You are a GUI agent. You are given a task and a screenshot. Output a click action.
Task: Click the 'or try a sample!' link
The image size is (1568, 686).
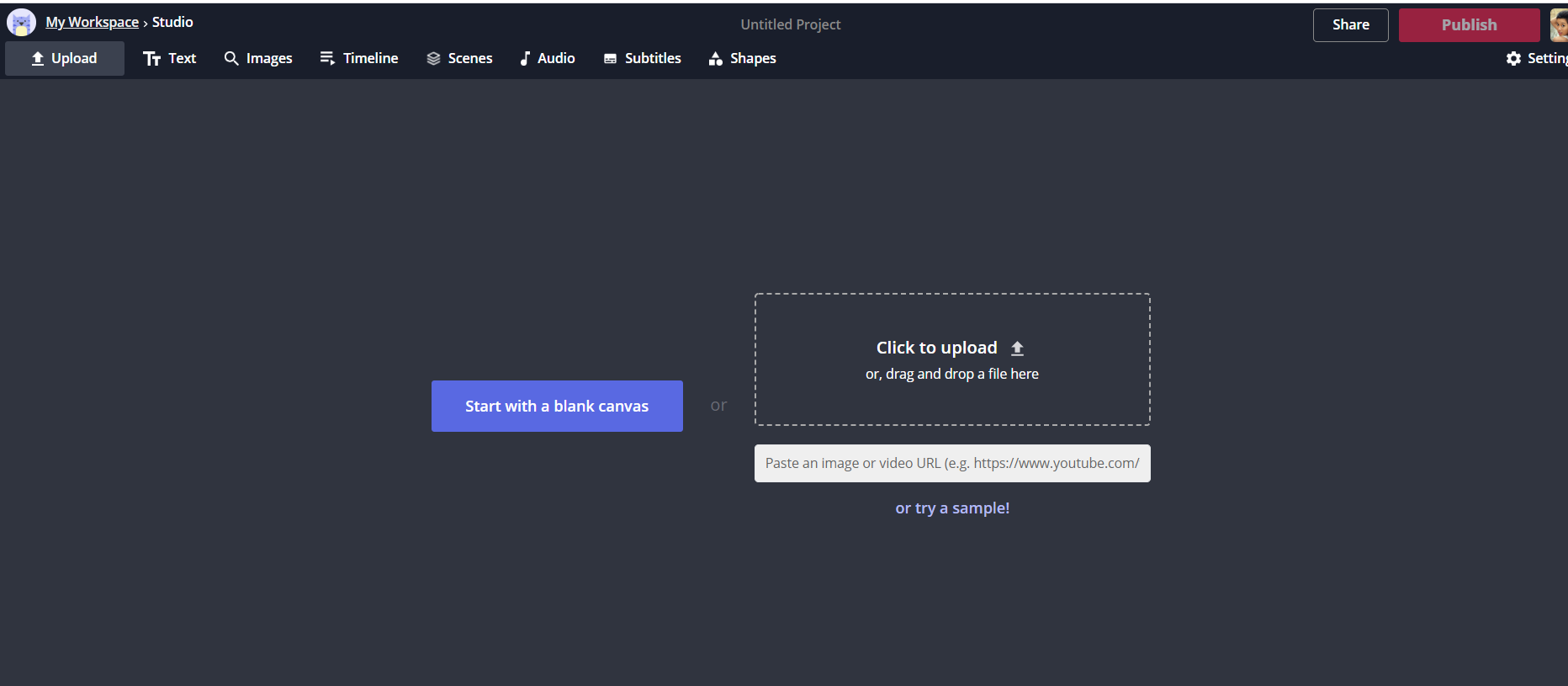952,508
